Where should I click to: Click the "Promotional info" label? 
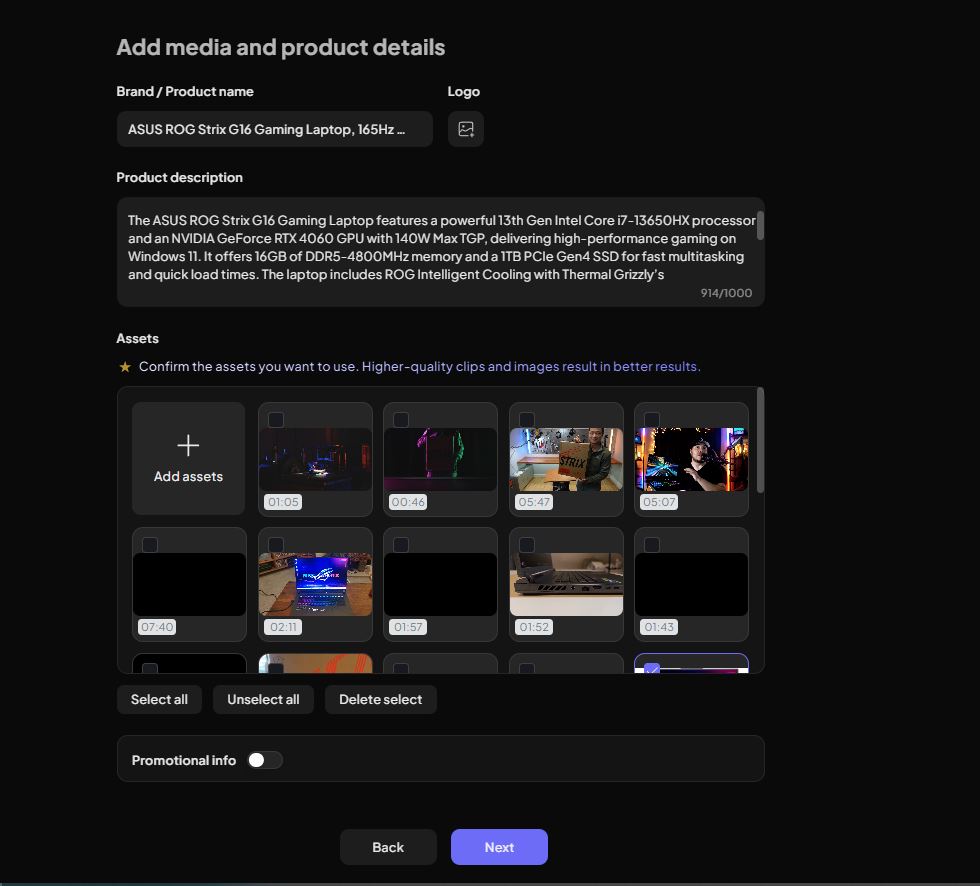(x=184, y=760)
